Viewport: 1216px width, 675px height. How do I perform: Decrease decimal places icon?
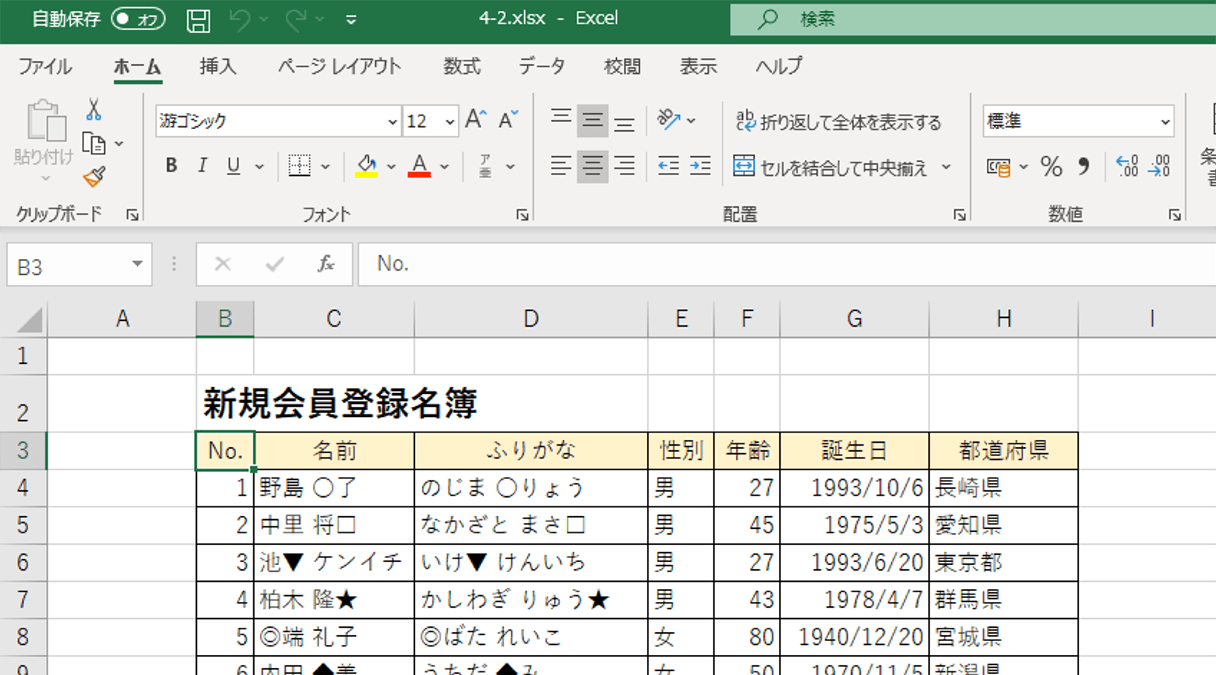[1159, 167]
